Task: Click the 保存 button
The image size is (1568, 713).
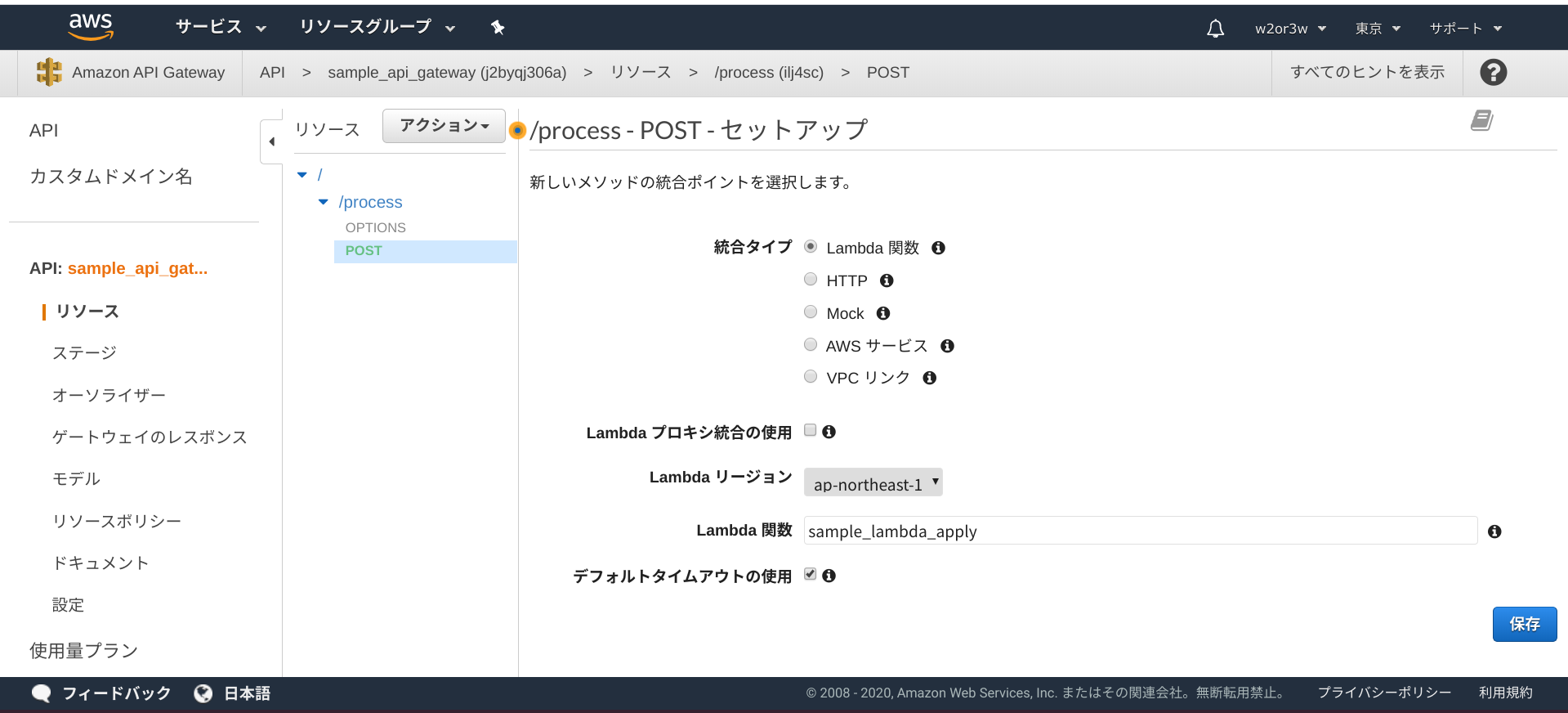Action: click(1524, 625)
